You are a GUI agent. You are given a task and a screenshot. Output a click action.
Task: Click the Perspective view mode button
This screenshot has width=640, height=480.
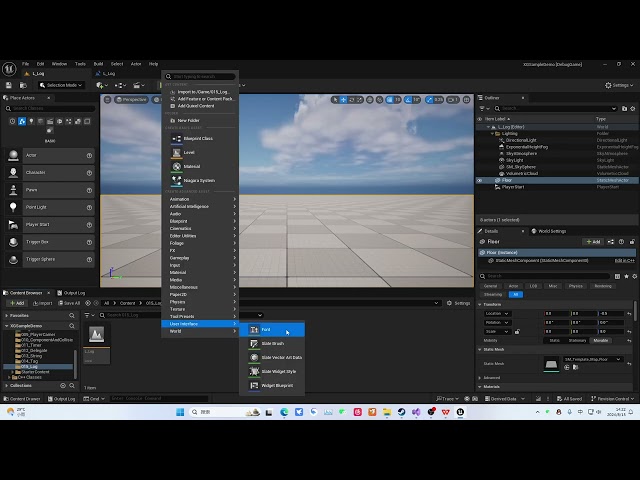click(131, 100)
